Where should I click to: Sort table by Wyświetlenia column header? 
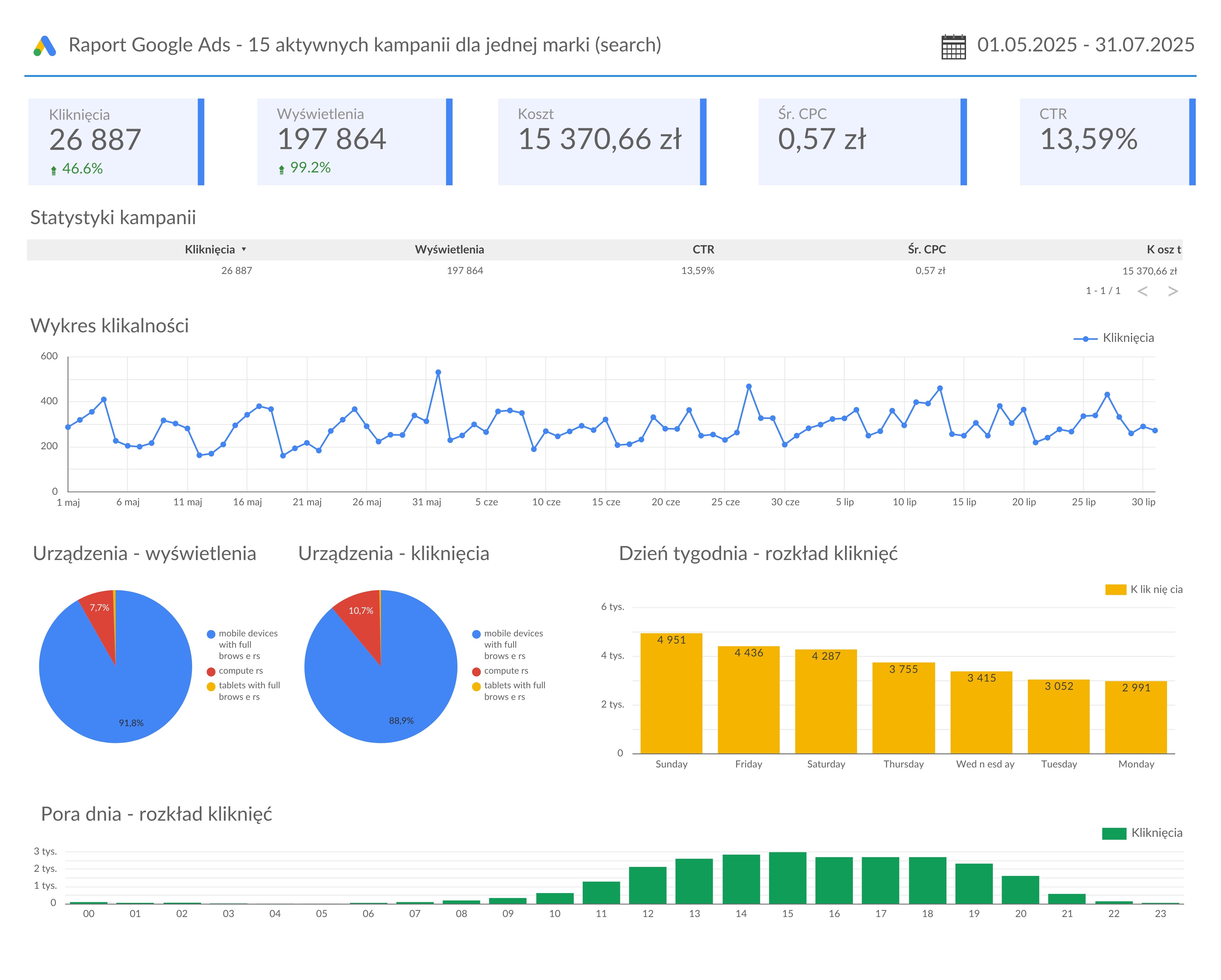pos(449,250)
